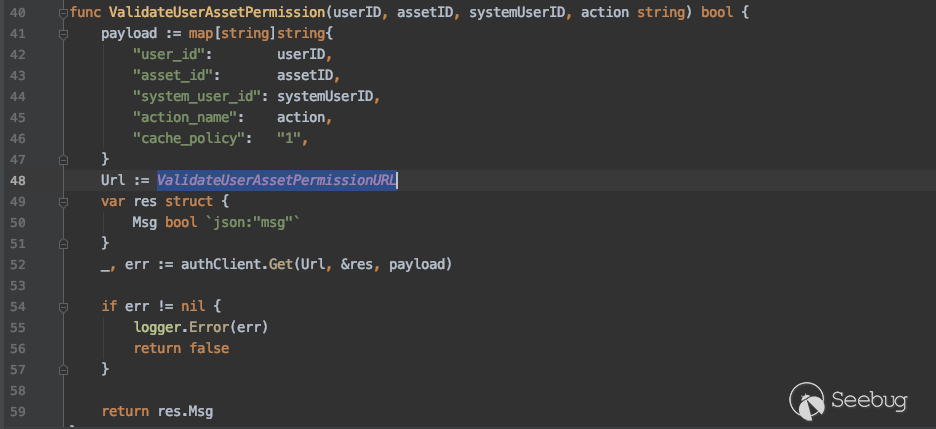Click the func keyword on line 40

coord(84,13)
